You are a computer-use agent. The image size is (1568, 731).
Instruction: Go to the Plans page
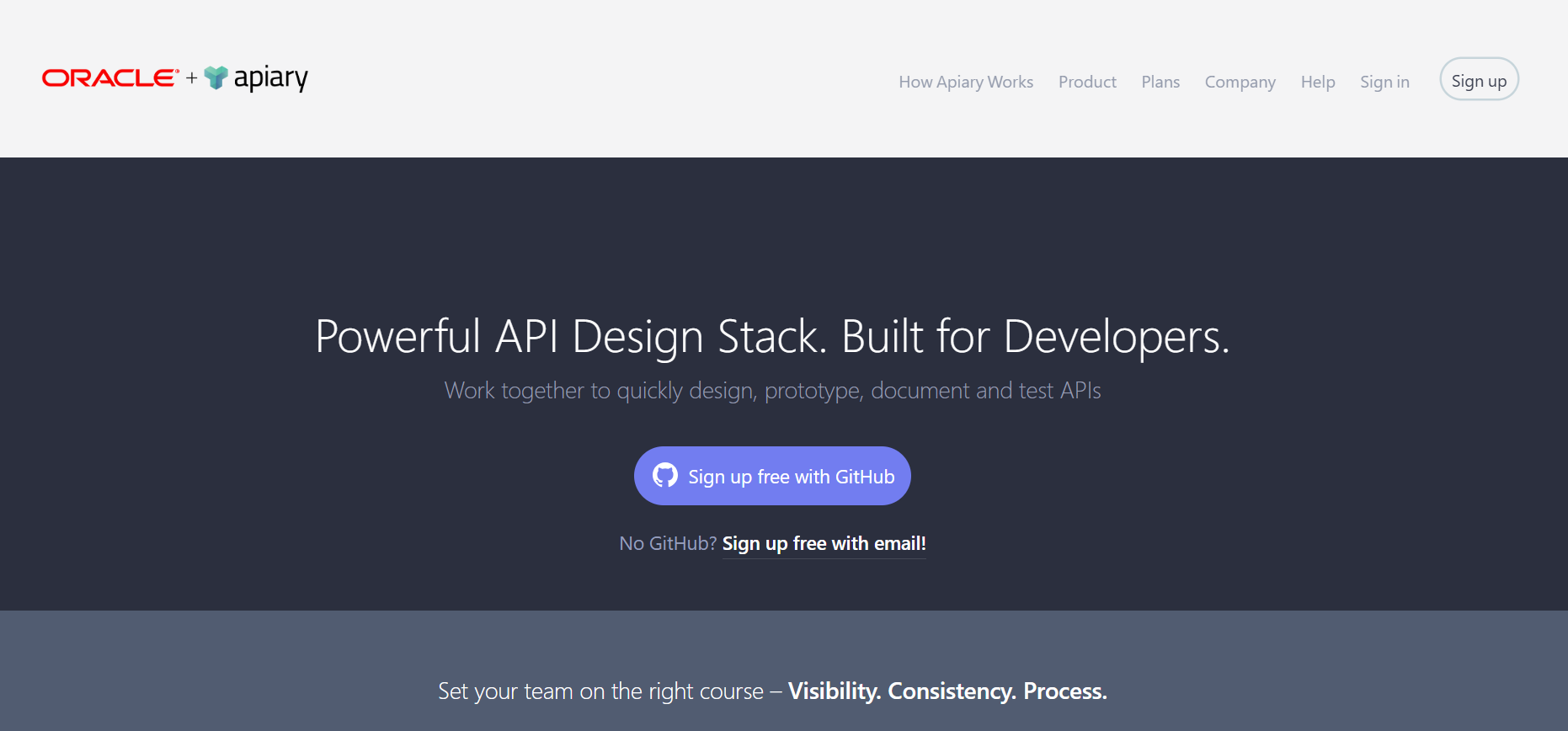tap(1160, 82)
